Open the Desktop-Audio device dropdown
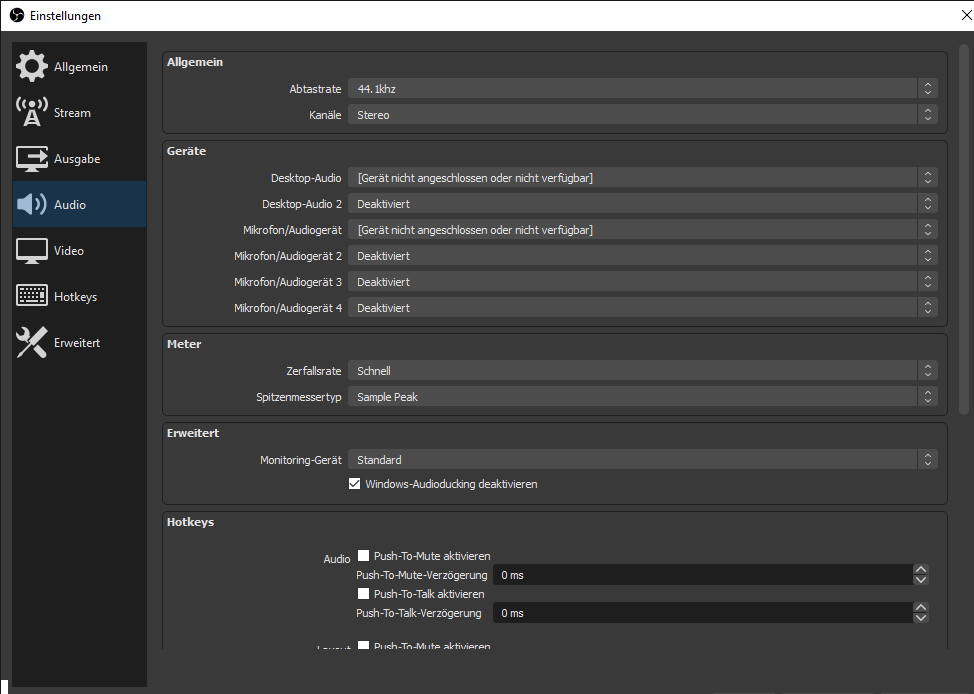The height and width of the screenshot is (694, 974). tap(642, 178)
